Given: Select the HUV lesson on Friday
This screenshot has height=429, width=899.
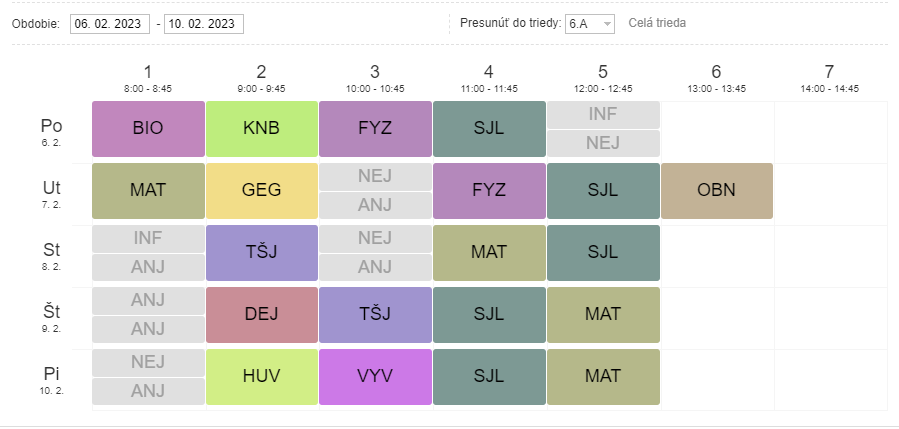Looking at the screenshot, I should [x=261, y=377].
